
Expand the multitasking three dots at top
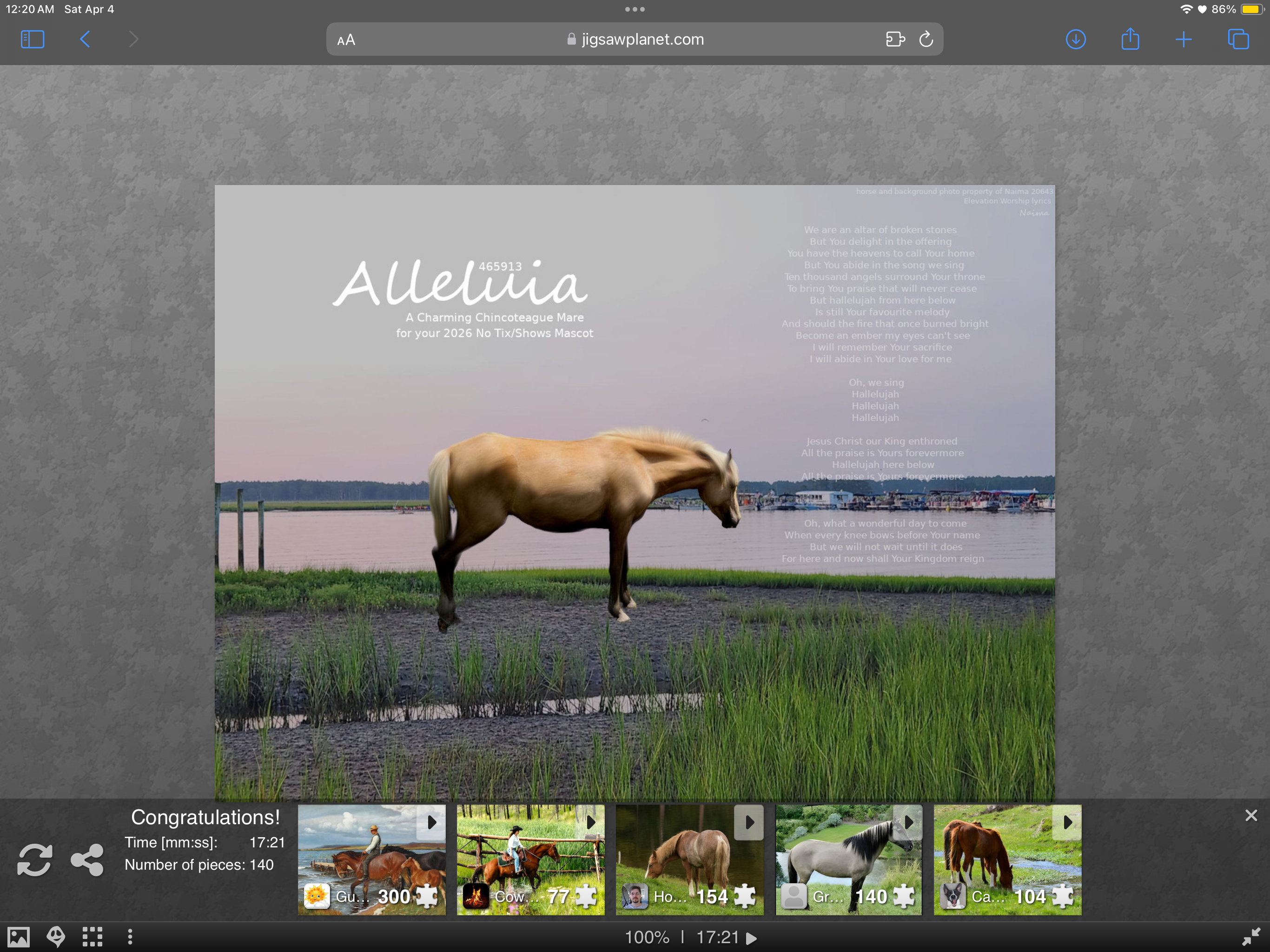(635, 9)
